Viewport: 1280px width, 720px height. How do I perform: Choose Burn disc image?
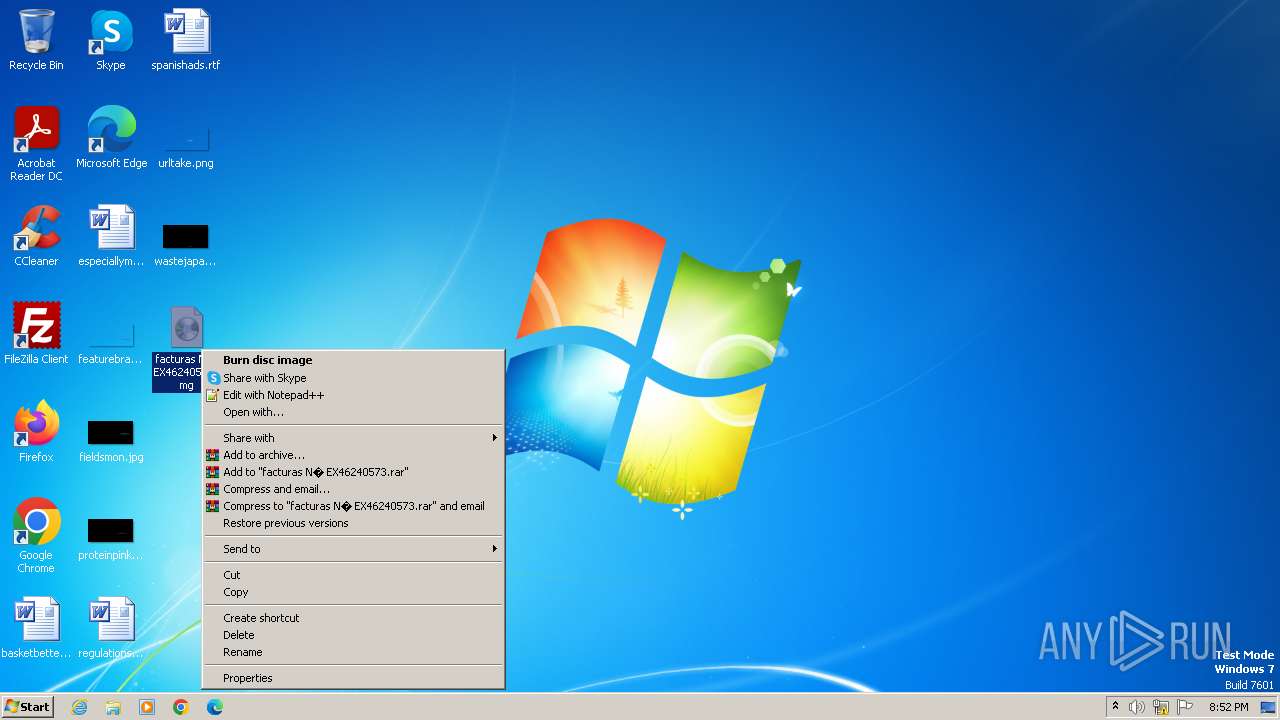click(353, 360)
